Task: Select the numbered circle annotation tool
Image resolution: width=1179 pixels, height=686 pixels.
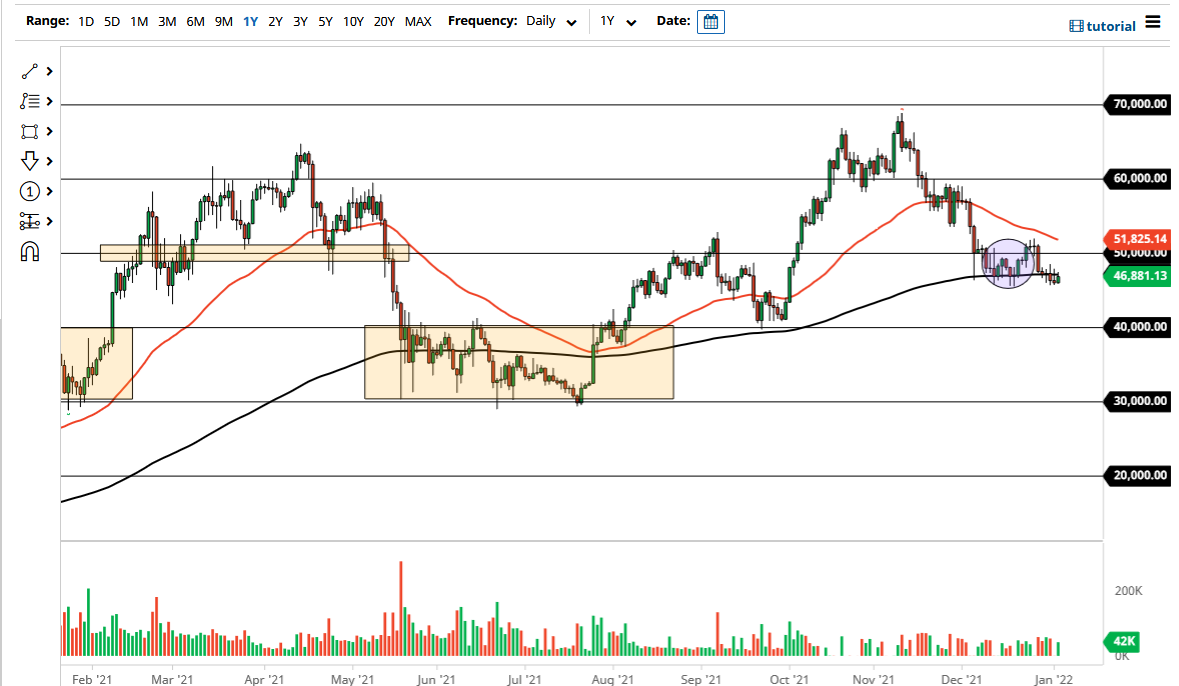Action: (x=27, y=191)
